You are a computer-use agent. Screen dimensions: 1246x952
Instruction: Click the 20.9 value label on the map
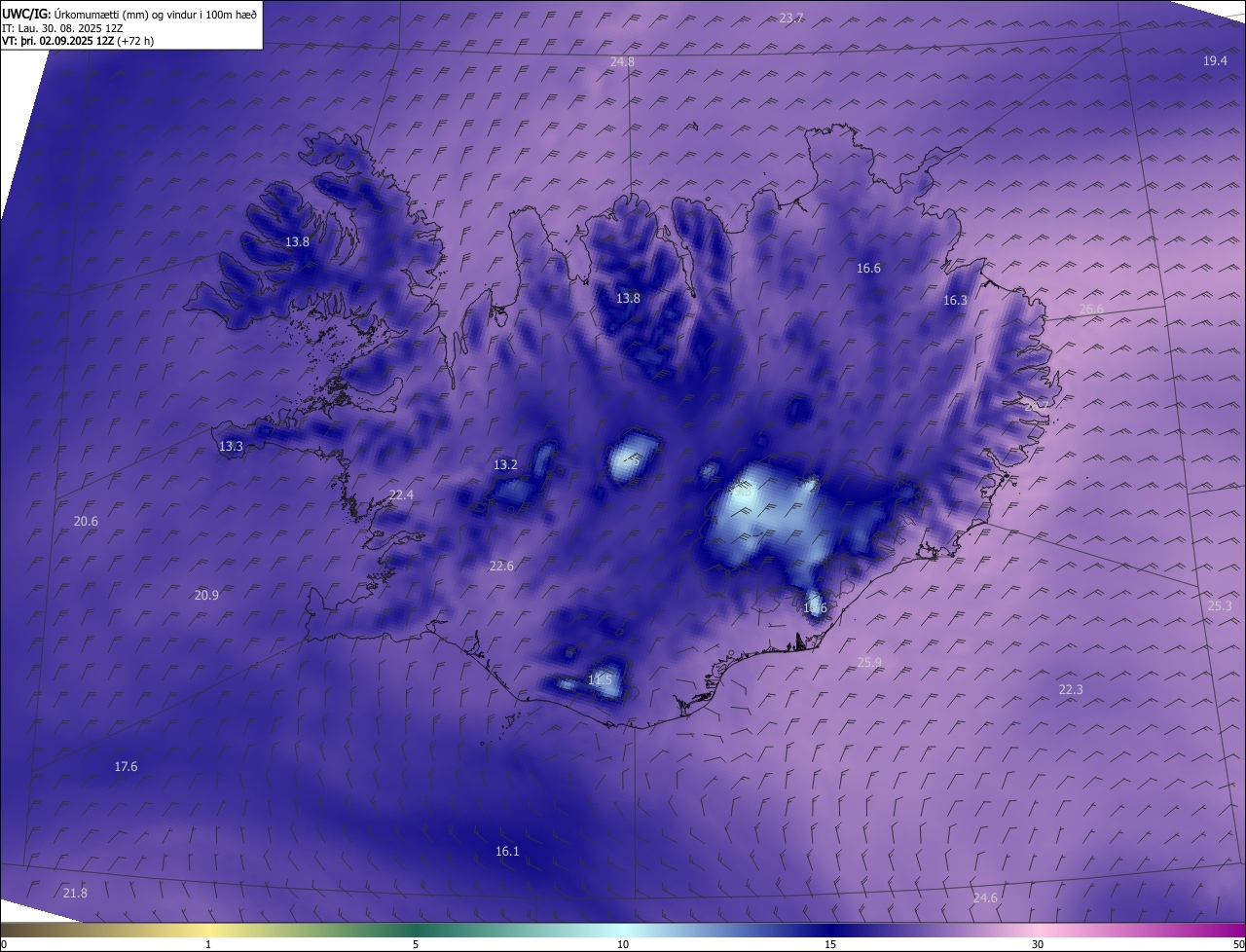206,596
